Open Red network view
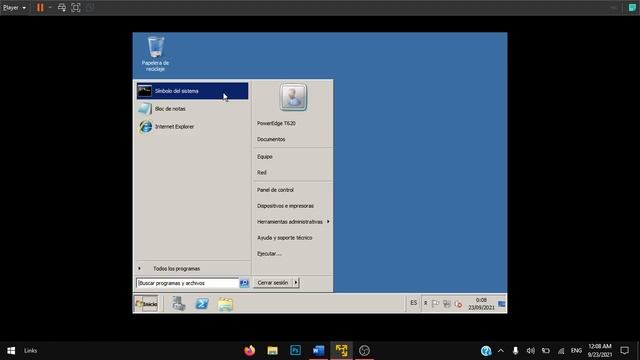 [x=262, y=173]
